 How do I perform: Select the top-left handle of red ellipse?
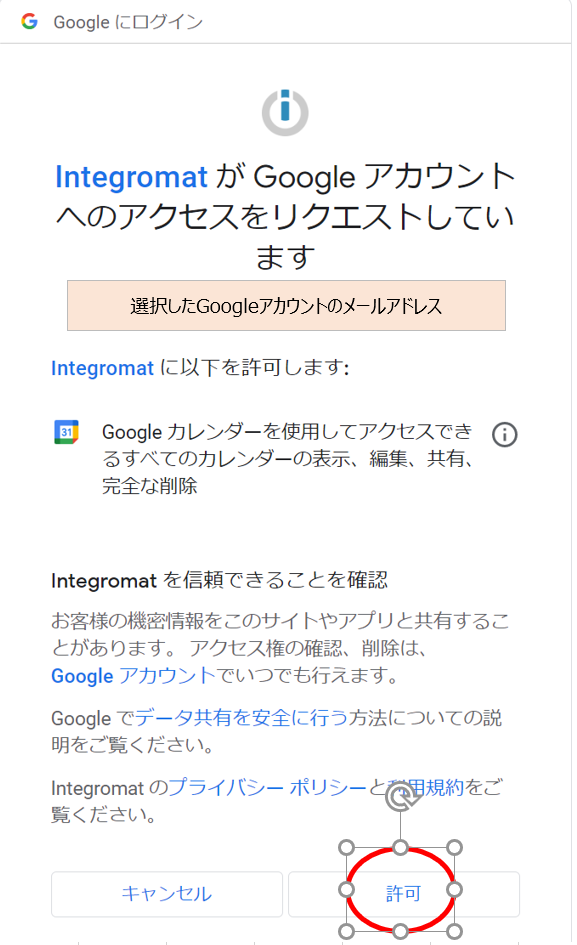click(346, 848)
